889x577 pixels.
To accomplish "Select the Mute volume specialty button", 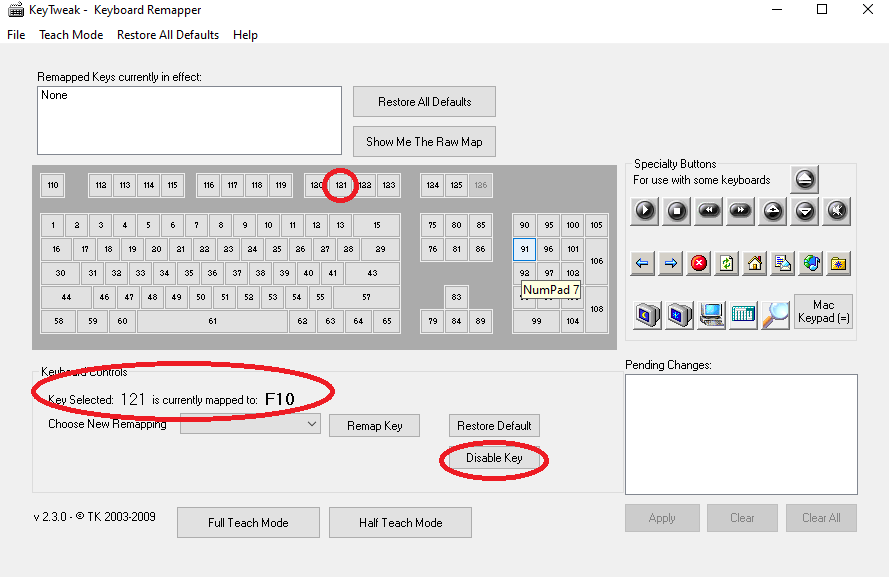I will (x=838, y=211).
